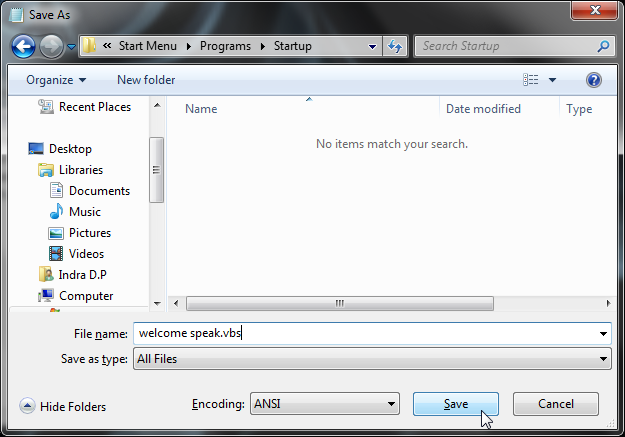Click the Refresh button next to address bar
Screen dimensions: 625x437
point(395,47)
